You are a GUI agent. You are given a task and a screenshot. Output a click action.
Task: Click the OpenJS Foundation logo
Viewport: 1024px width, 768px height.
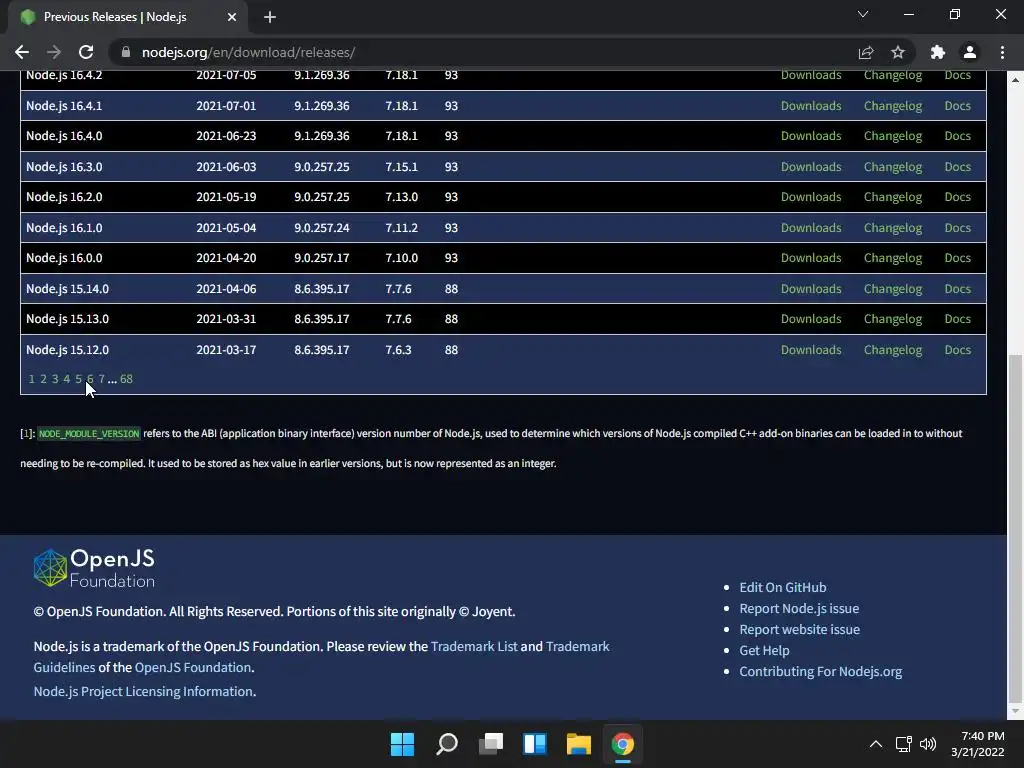tap(94, 568)
